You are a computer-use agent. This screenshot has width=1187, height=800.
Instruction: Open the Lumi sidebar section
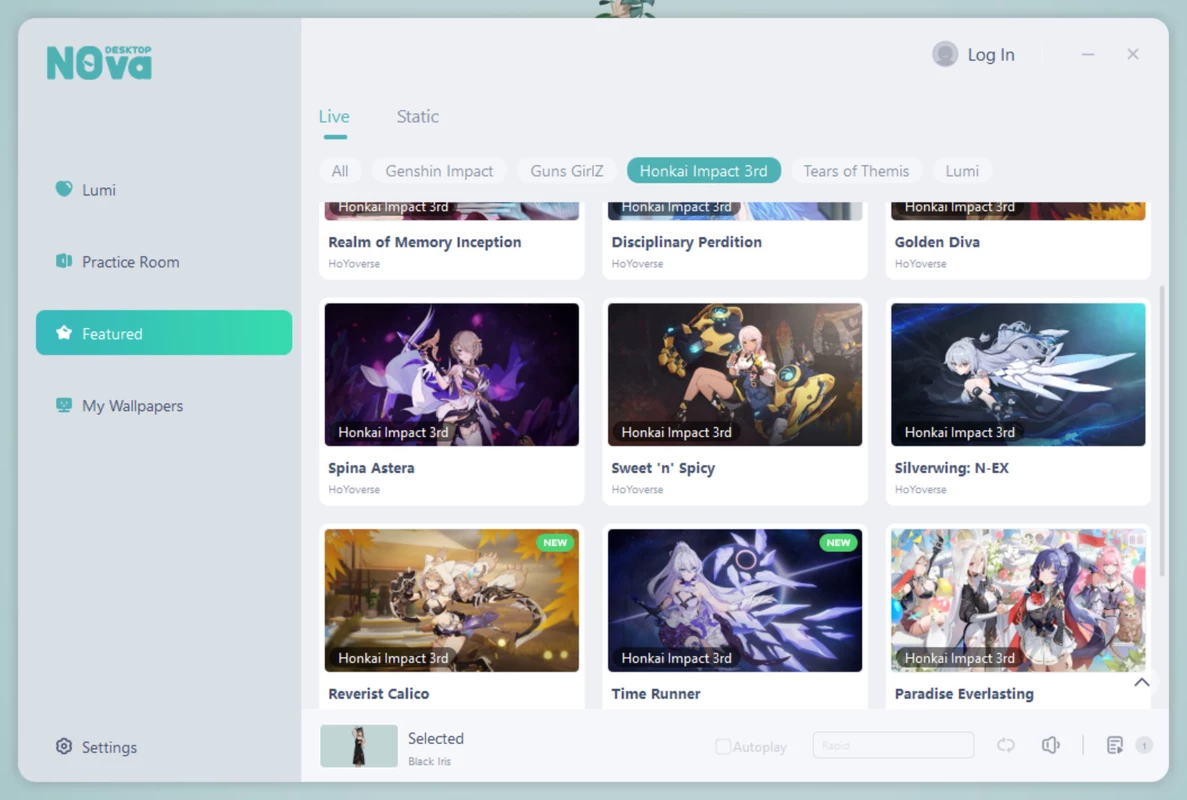164,189
